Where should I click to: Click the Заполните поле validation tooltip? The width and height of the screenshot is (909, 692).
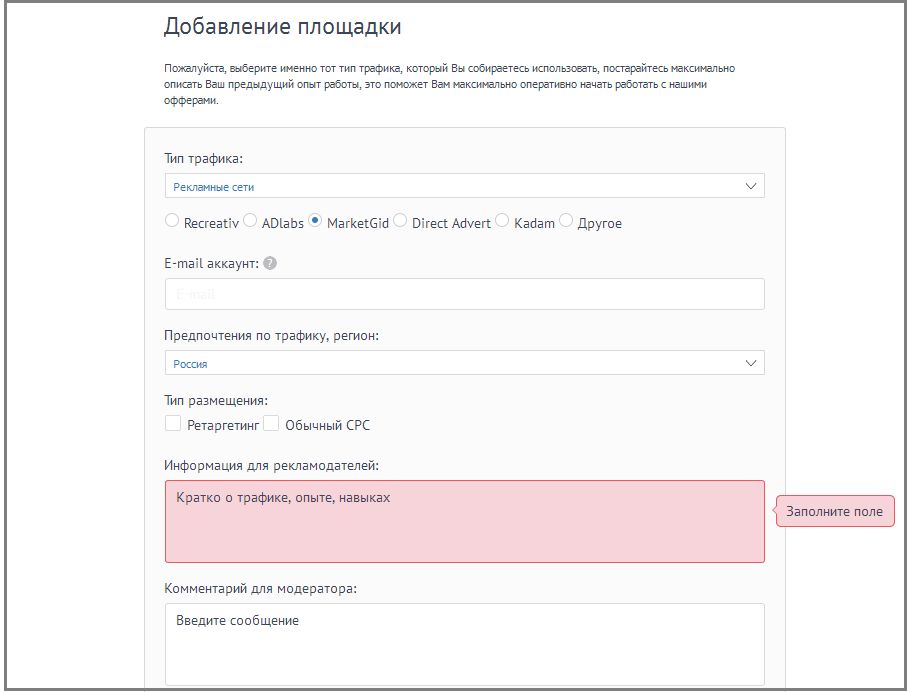(x=836, y=511)
